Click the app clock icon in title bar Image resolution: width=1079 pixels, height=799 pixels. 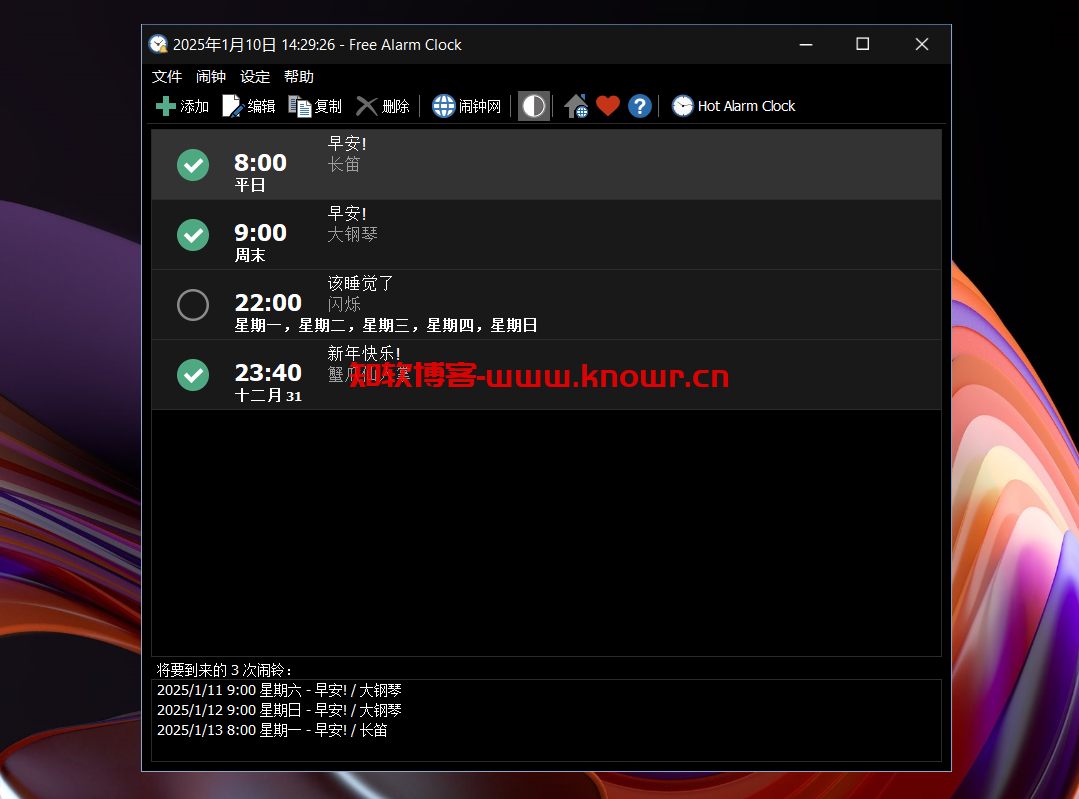point(158,44)
